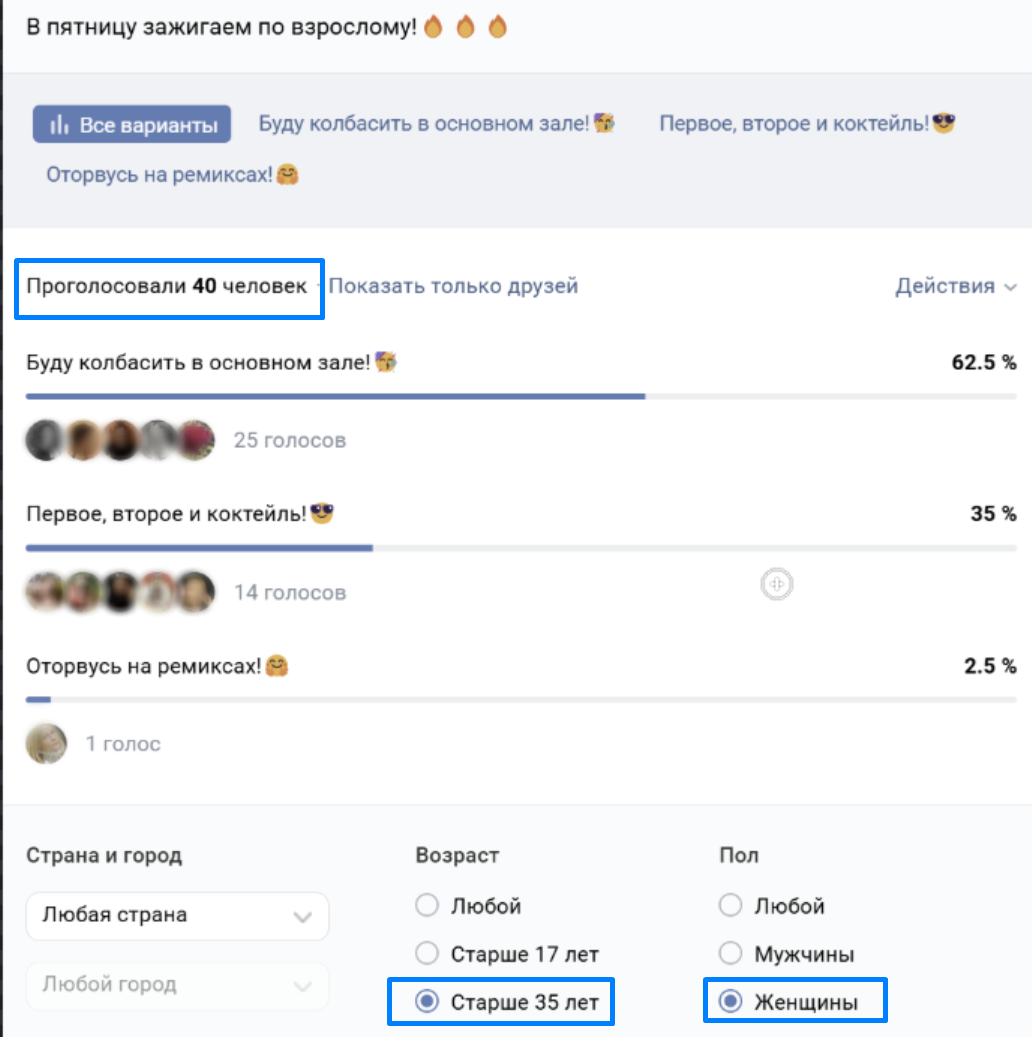
Task: Click the single voter avatar beside 1 голос
Action: coord(46,744)
